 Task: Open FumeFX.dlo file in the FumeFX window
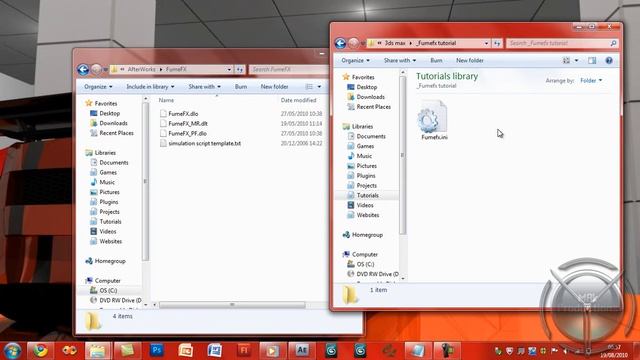coord(183,114)
